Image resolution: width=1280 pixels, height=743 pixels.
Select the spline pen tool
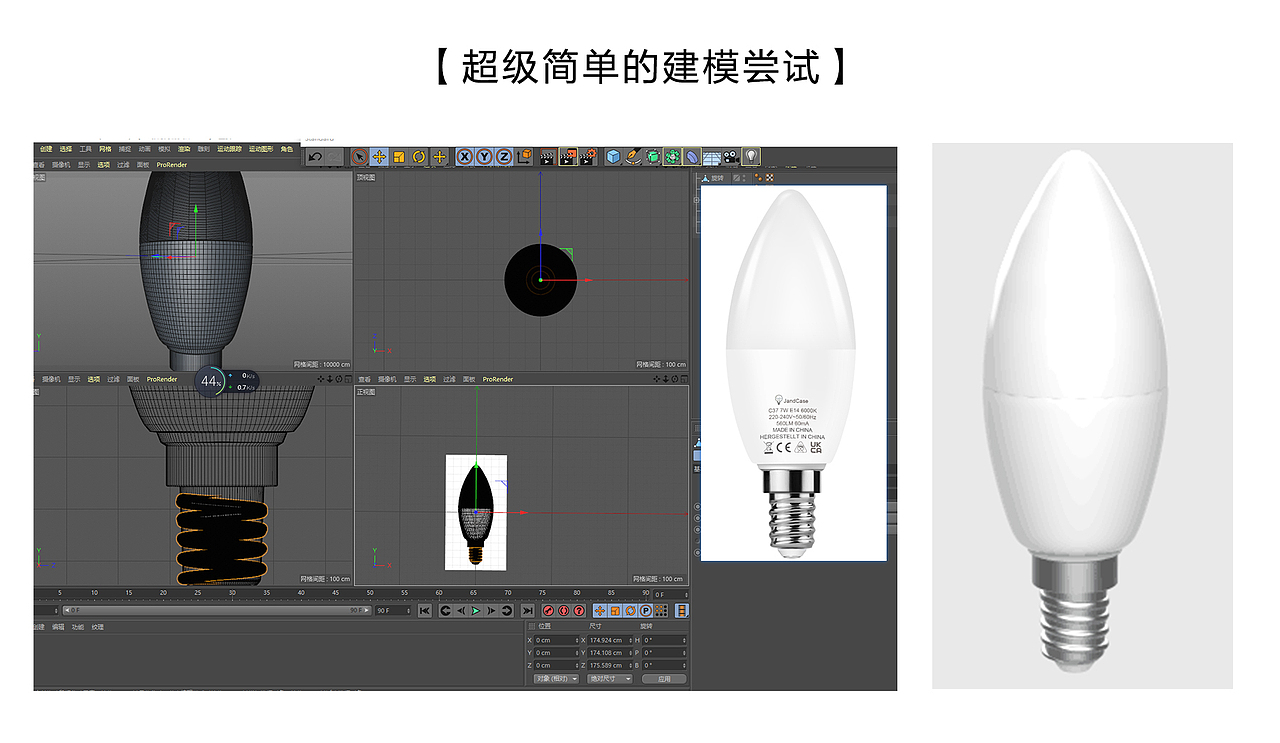(633, 157)
